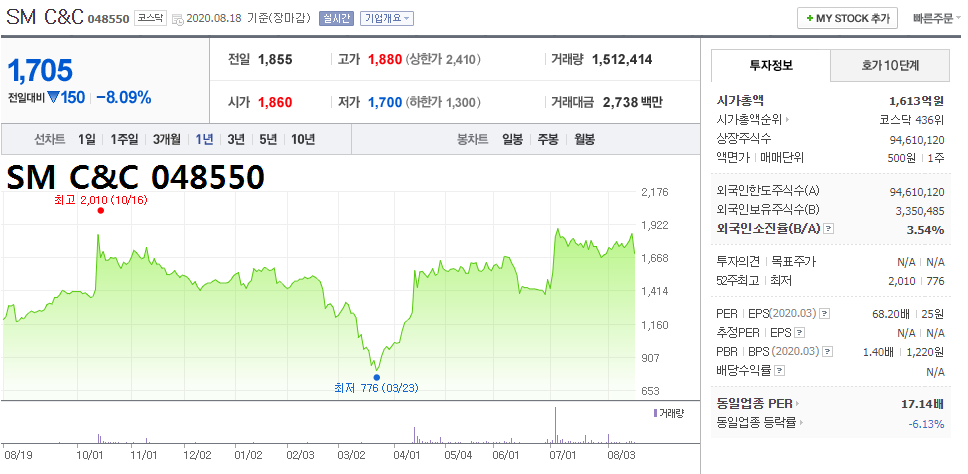Click the 거래량 value 1,512,414
The width and height of the screenshot is (968, 474).
(622, 60)
